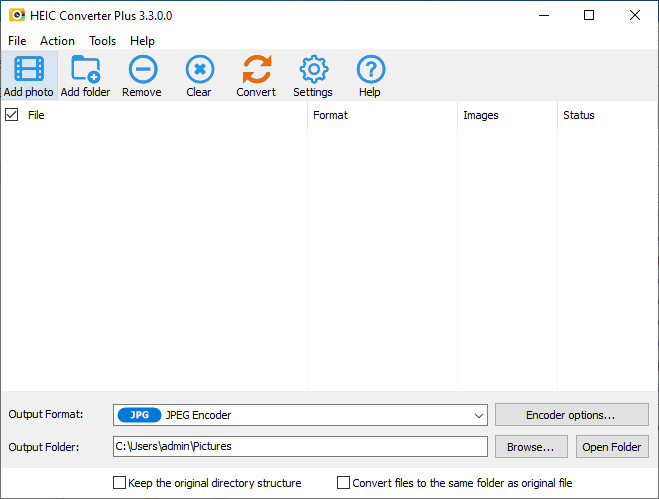Maximize the HEIC Converter window

click(589, 16)
